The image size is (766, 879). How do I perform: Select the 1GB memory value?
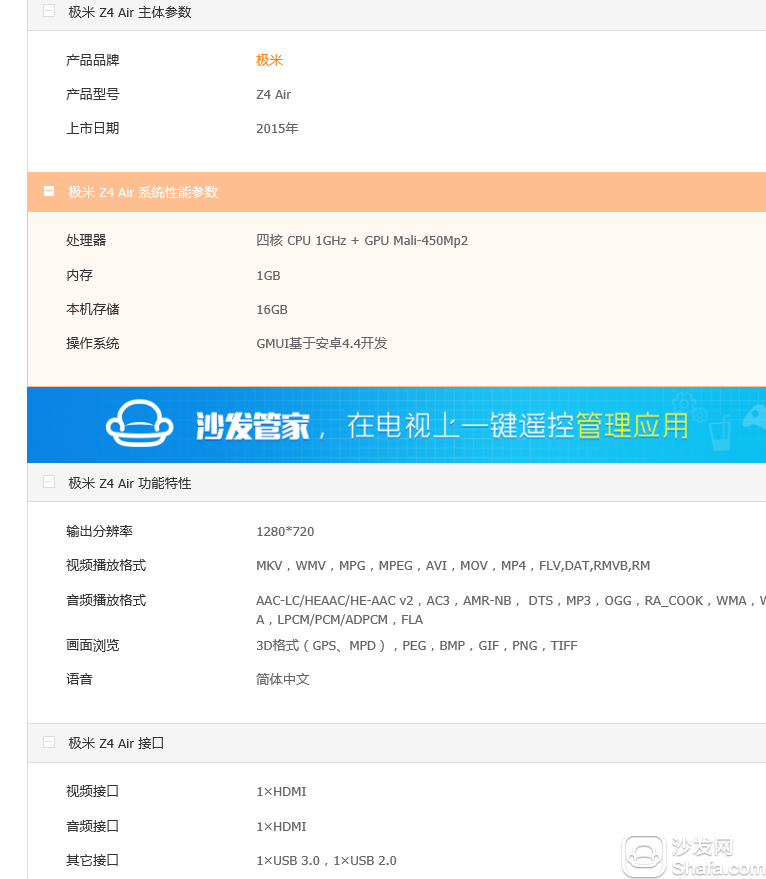coord(268,276)
